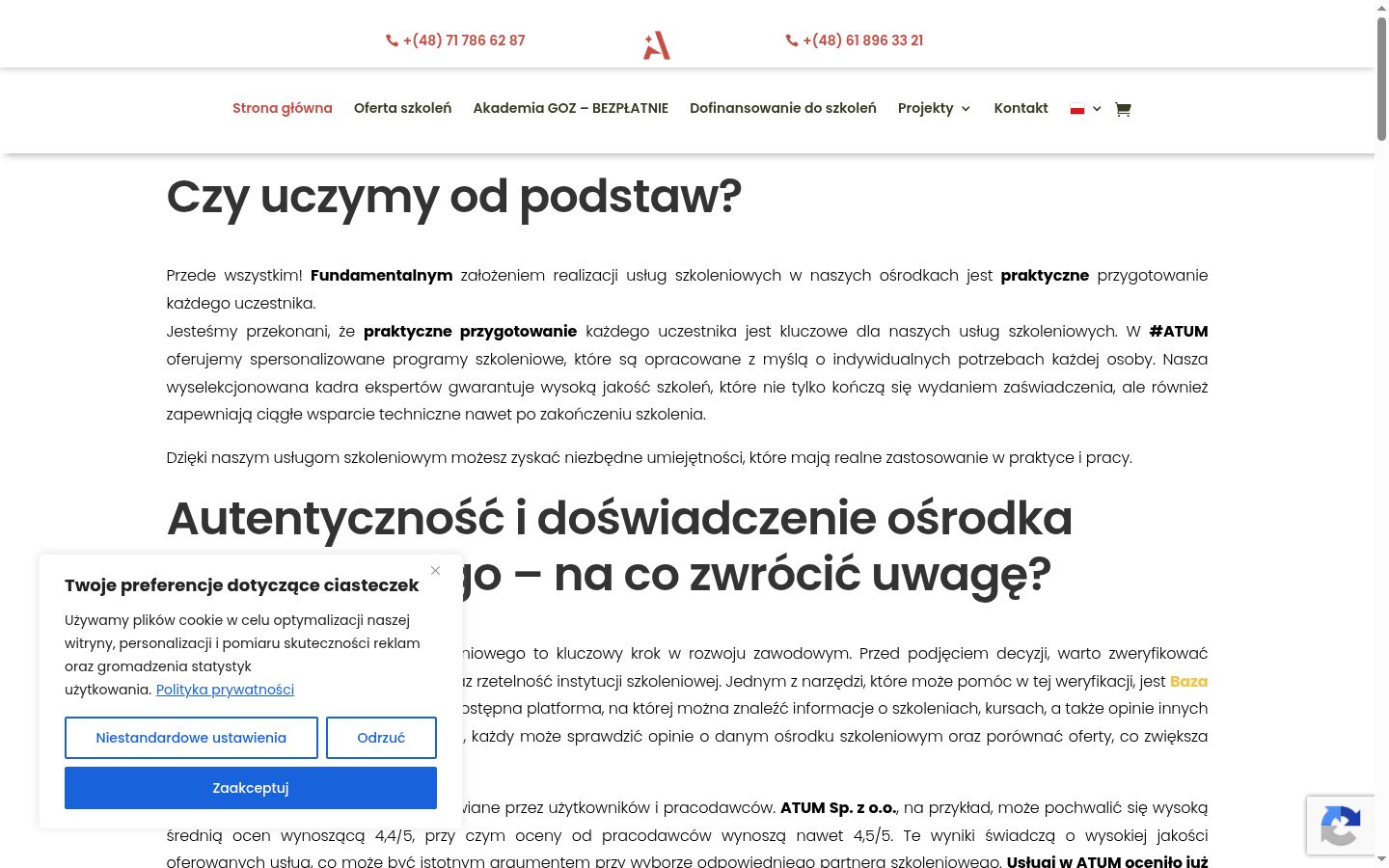Screen dimensions: 1389x868
Task: Open the shopping cart icon
Action: pyautogui.click(x=1123, y=109)
